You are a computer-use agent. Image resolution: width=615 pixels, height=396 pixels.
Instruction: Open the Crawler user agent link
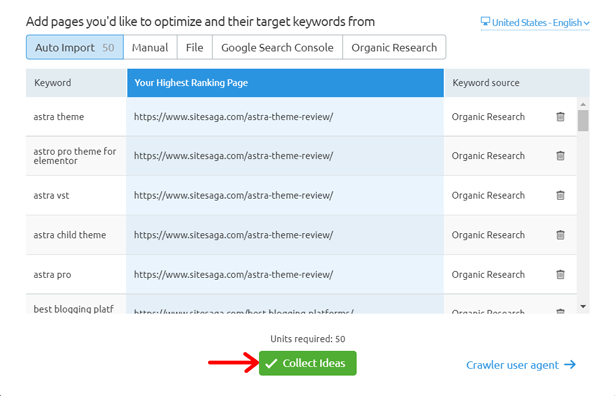point(521,365)
